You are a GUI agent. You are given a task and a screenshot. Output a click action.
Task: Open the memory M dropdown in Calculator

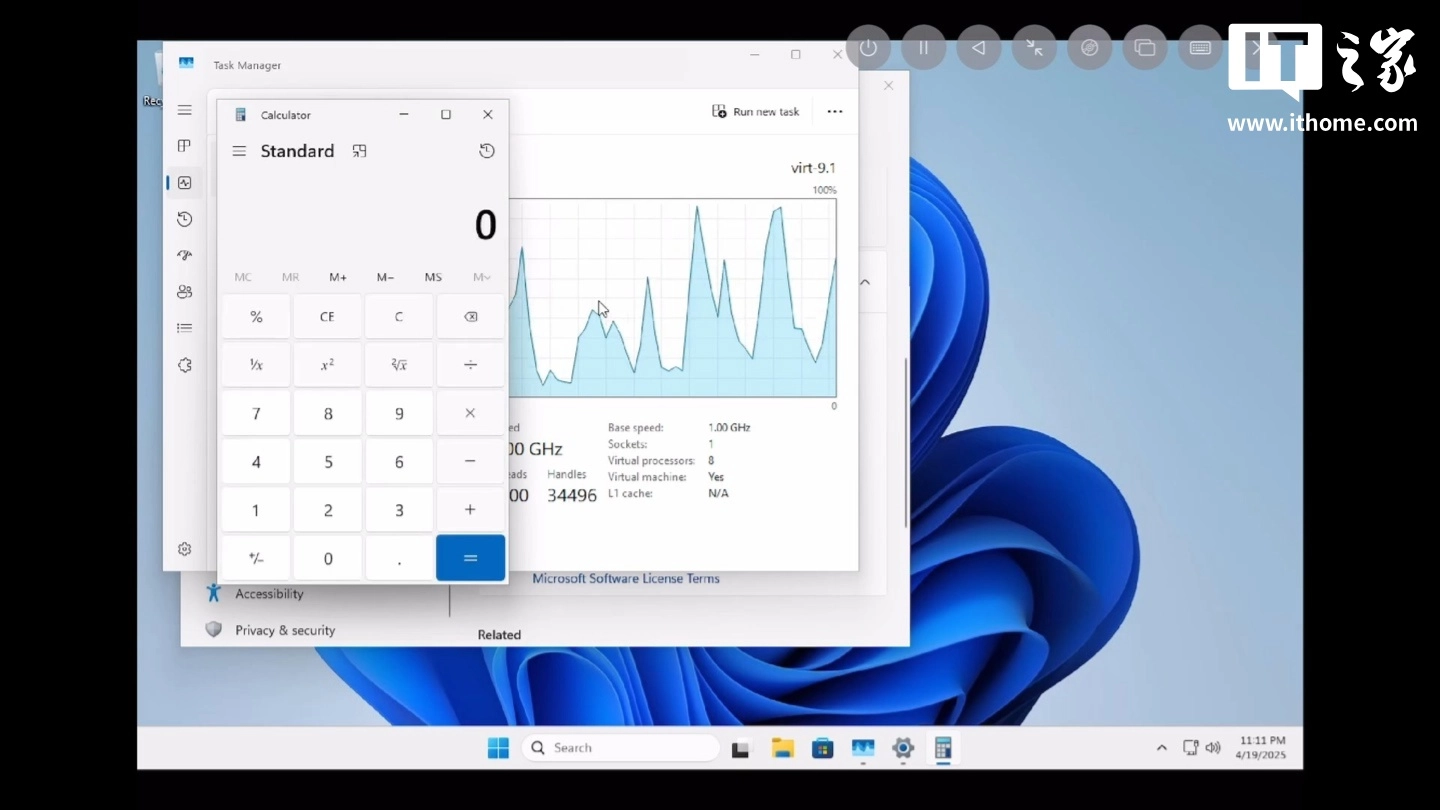tap(481, 277)
